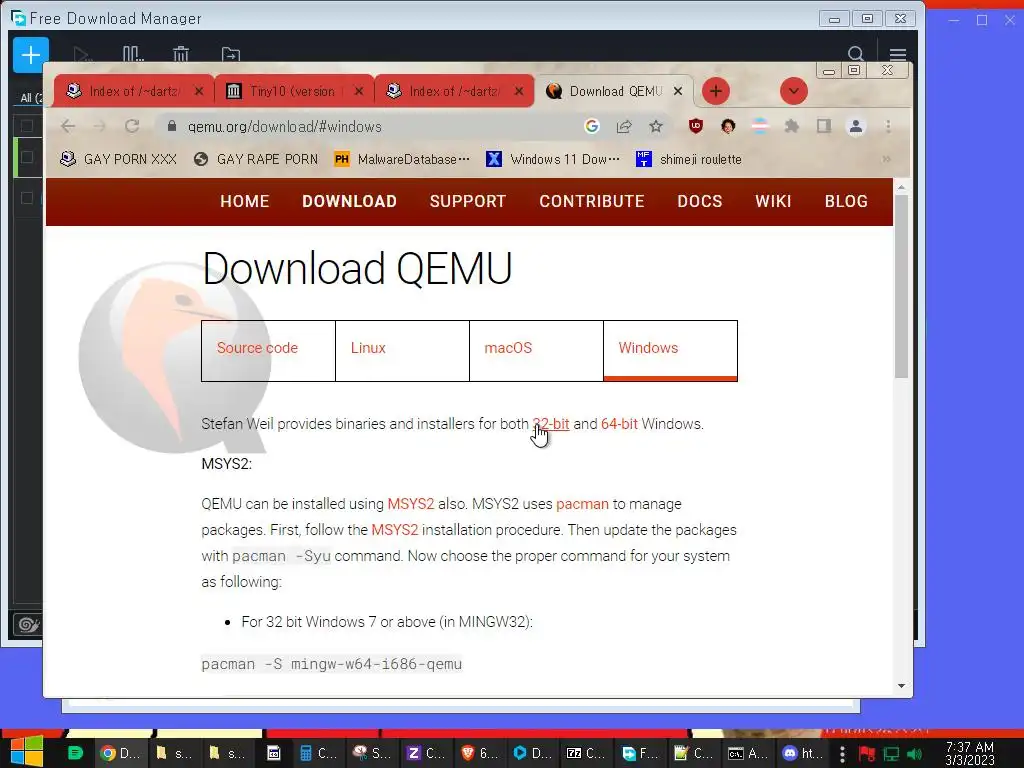1024x768 pixels.
Task: Click the scrollbar down arrow
Action: [901, 686]
